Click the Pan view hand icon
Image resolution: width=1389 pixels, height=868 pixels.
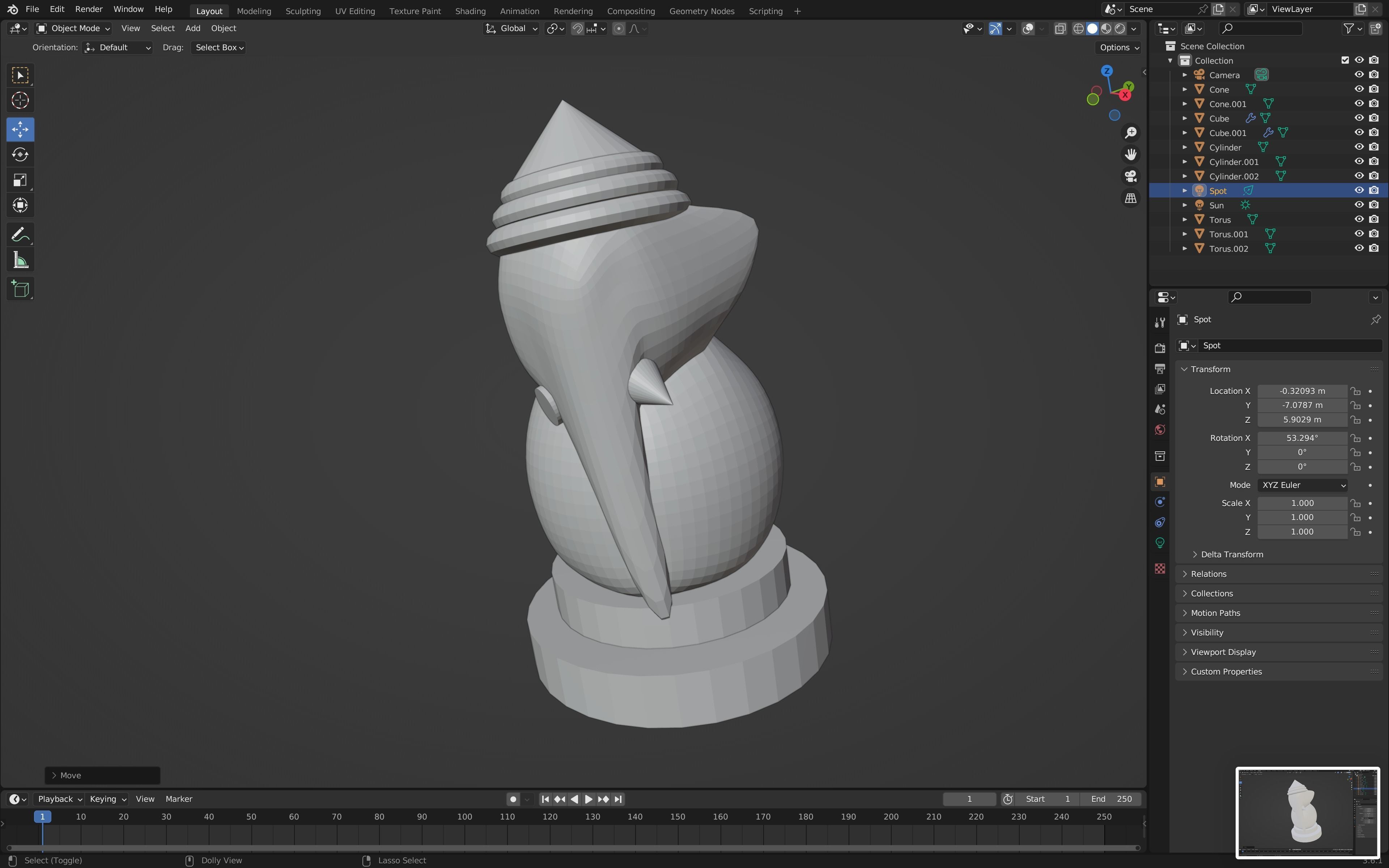1131,154
